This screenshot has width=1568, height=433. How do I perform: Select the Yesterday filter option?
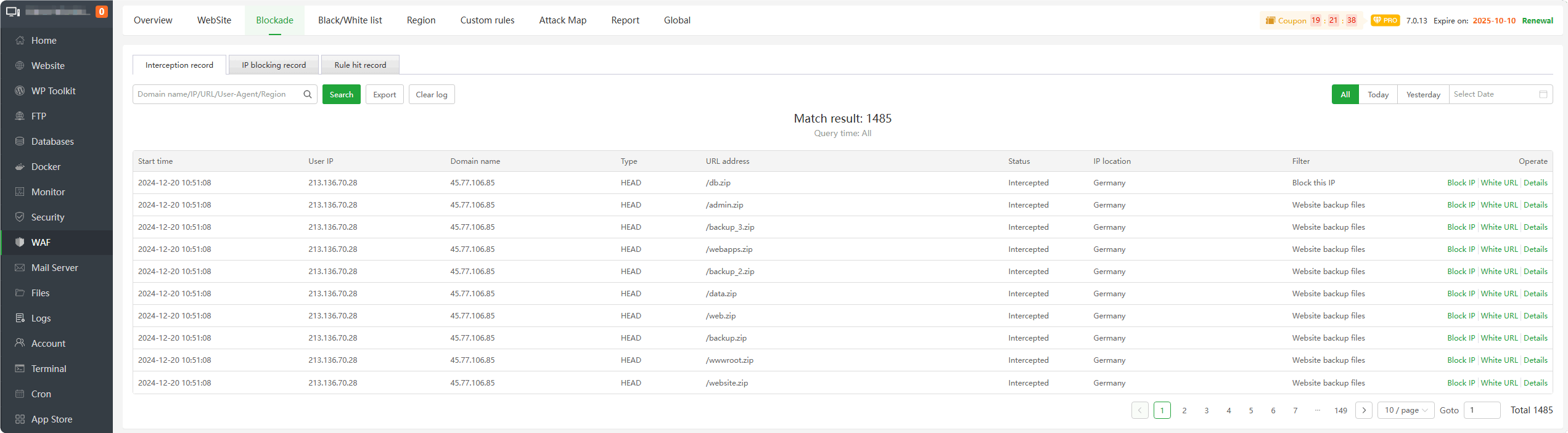(x=1423, y=94)
